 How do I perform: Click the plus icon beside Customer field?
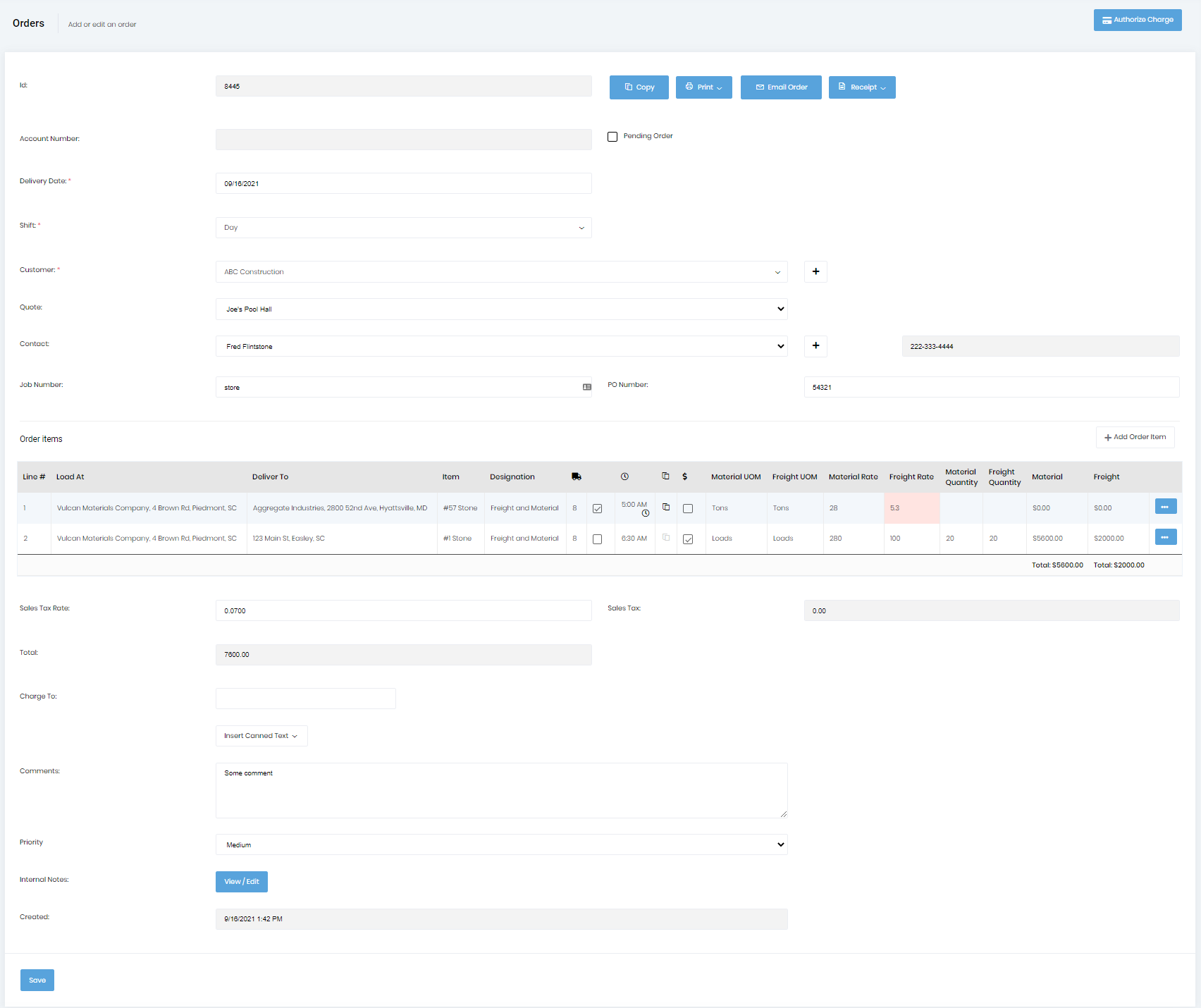815,271
